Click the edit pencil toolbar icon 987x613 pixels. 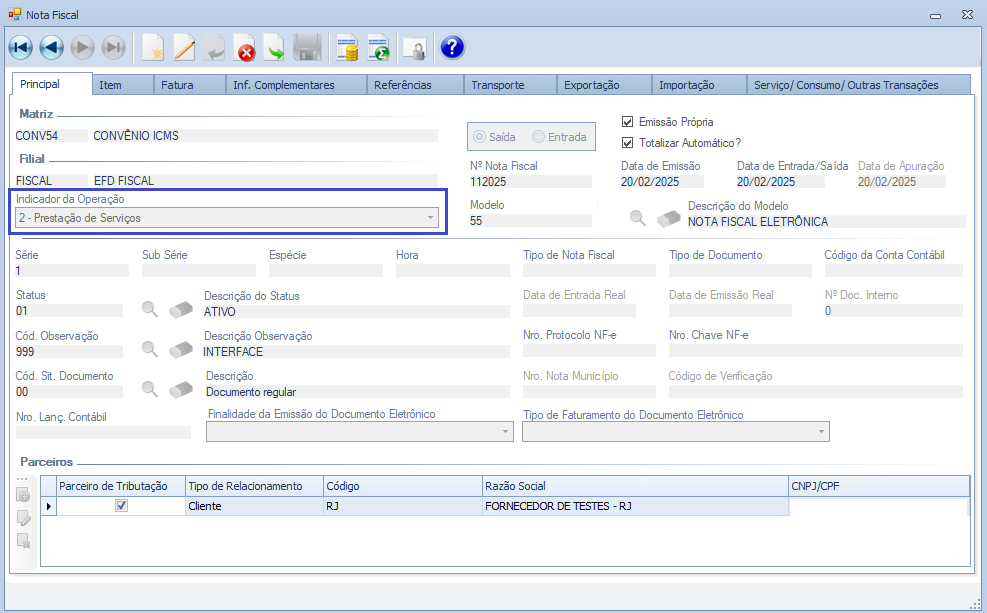[184, 47]
